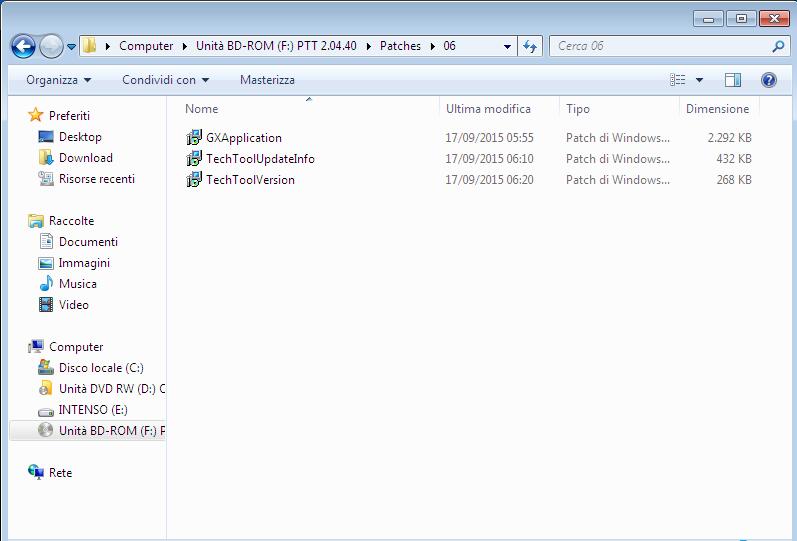This screenshot has width=797, height=541.
Task: Click the GXApplication file name
Action: click(244, 138)
